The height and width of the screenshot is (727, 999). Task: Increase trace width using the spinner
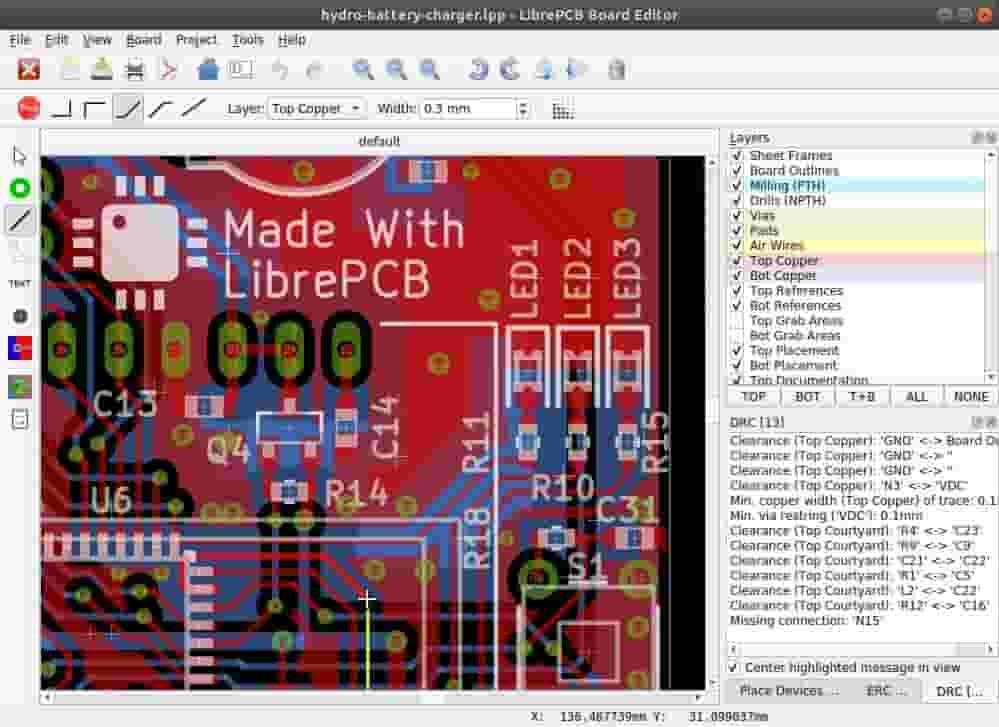point(522,103)
